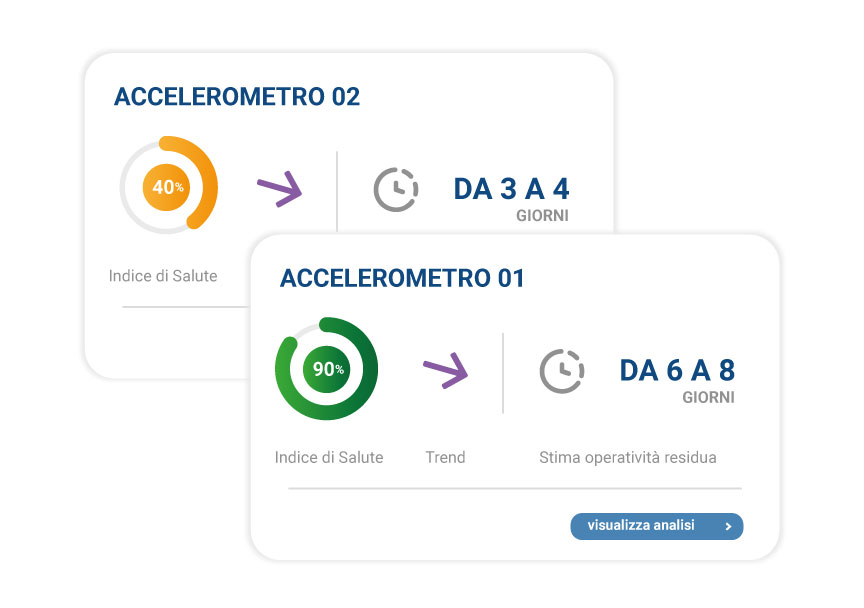Click the DA 3 A 4 estimate text
Screen dimensions: 864x608
tap(511, 188)
